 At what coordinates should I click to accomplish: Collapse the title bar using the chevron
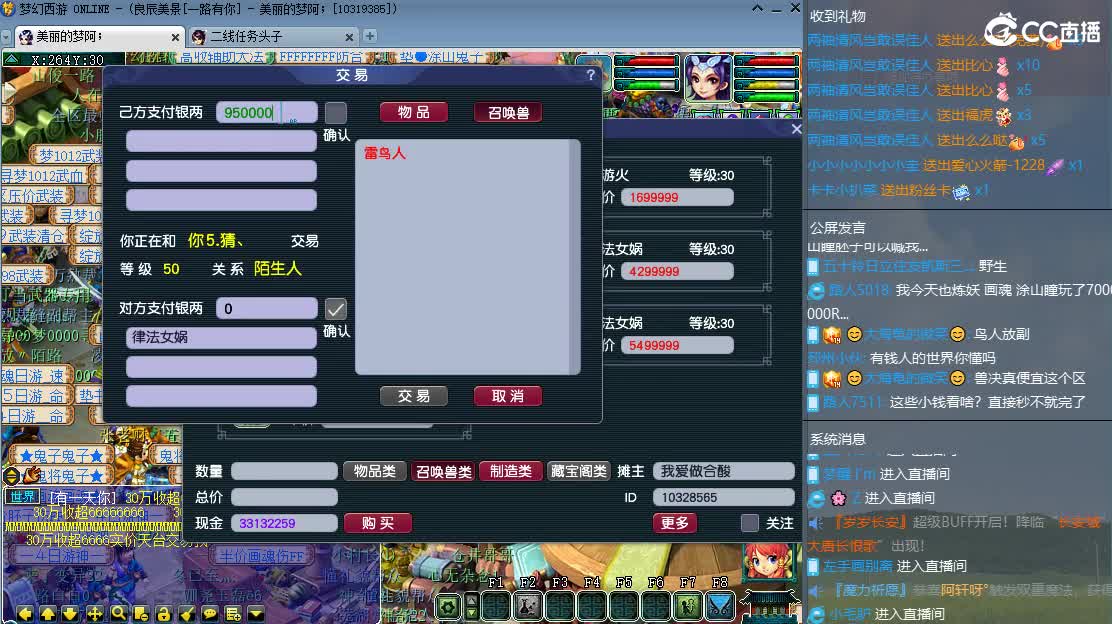coord(757,8)
